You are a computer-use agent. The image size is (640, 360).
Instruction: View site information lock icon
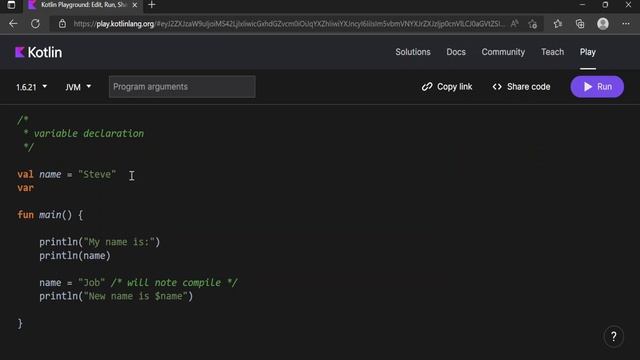coord(62,24)
